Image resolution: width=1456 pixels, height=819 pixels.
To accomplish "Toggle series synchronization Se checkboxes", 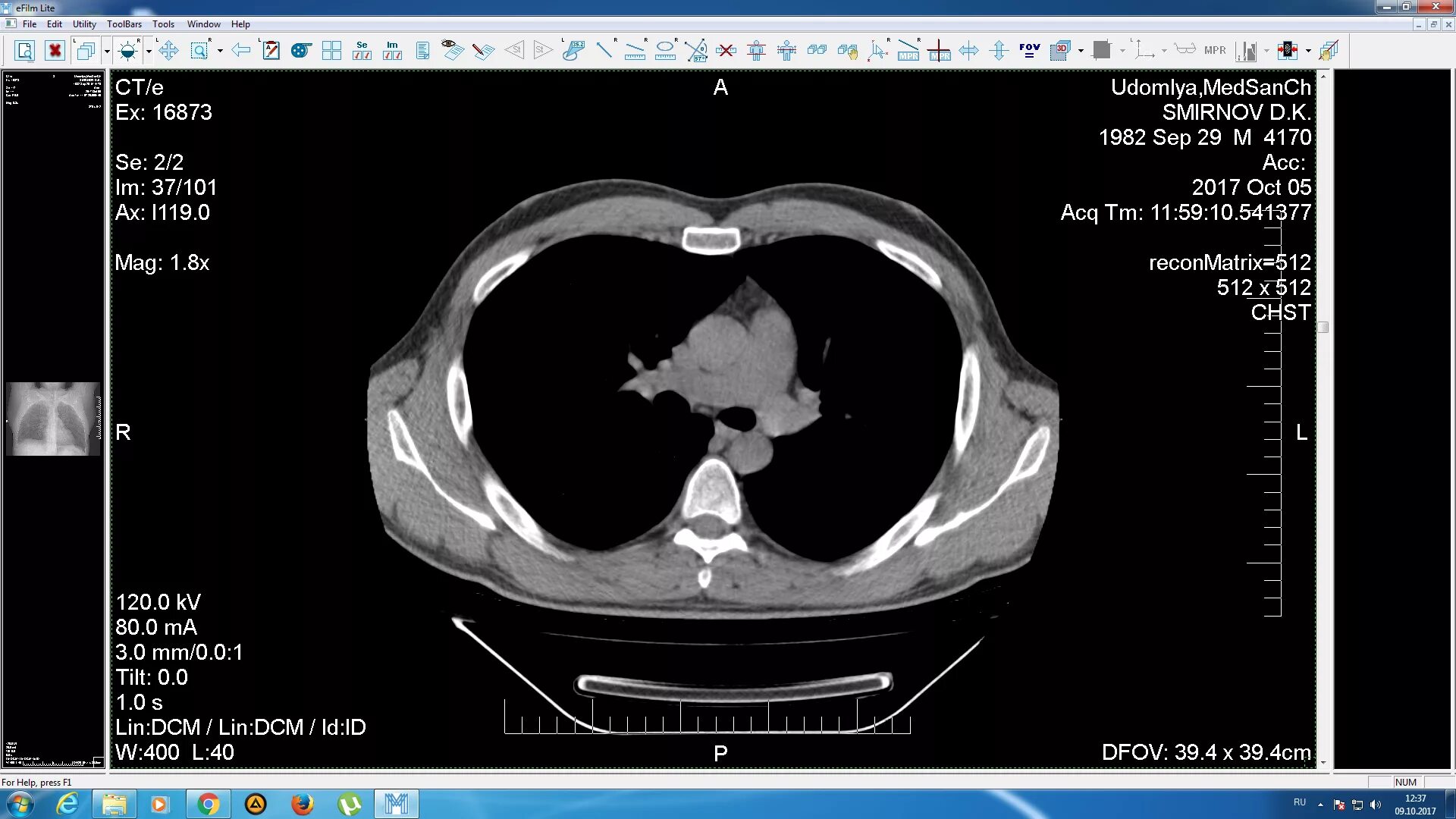I will pyautogui.click(x=362, y=51).
